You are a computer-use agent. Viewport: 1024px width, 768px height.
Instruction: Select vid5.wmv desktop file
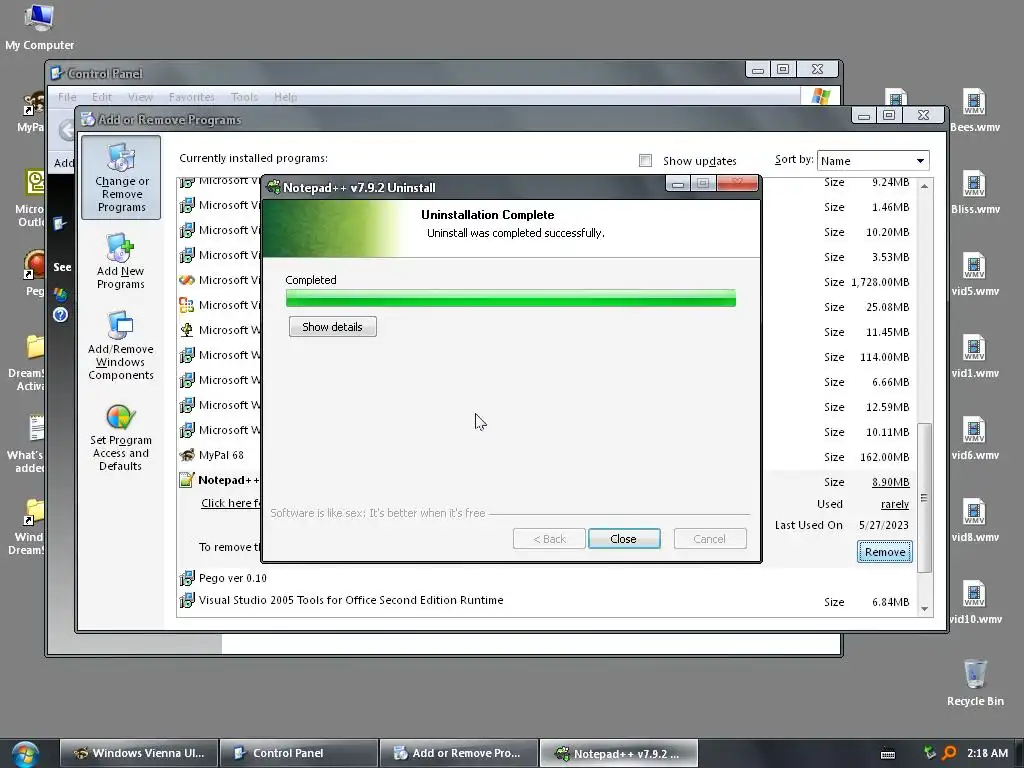(974, 274)
